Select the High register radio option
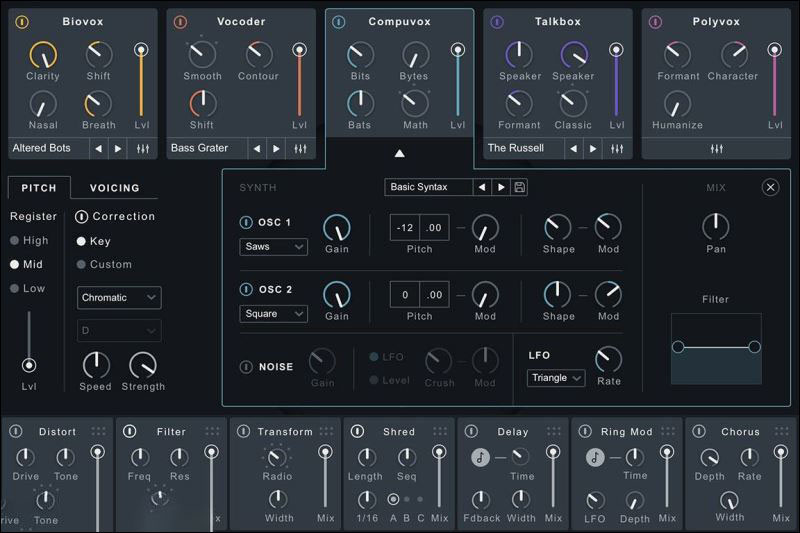800x533 pixels. pos(16,240)
